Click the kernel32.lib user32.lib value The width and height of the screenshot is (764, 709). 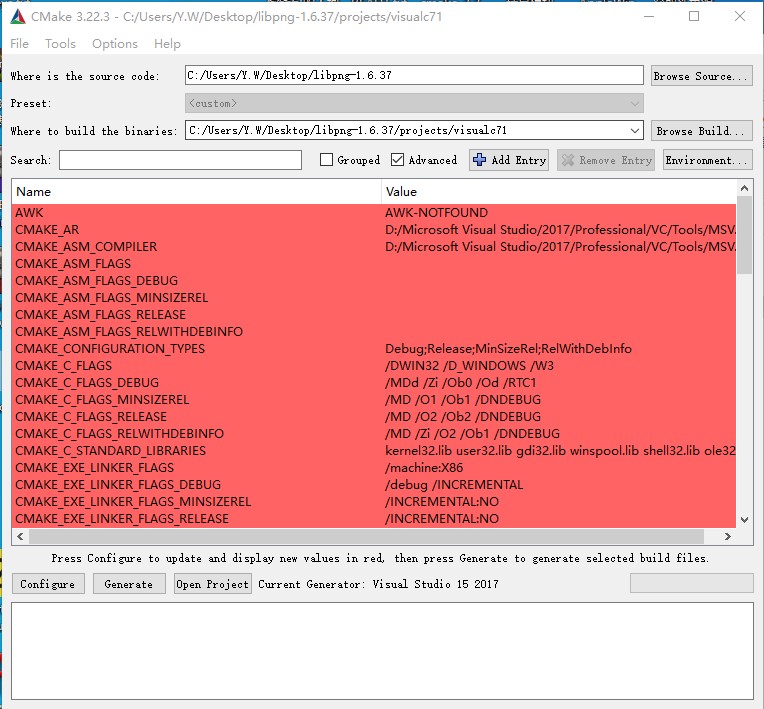coord(559,451)
